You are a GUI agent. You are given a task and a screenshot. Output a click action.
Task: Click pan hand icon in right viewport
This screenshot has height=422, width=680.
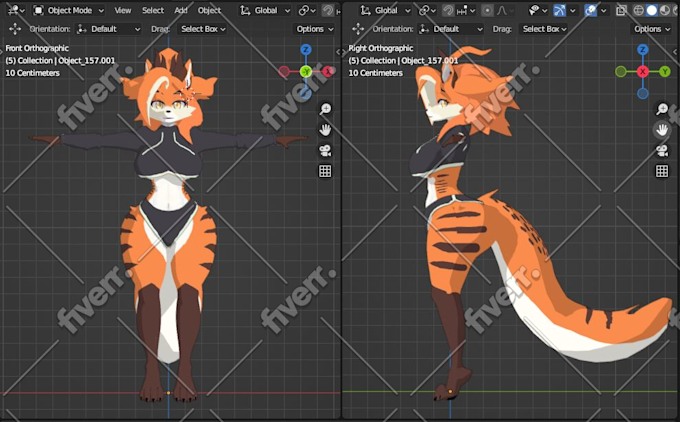(662, 129)
